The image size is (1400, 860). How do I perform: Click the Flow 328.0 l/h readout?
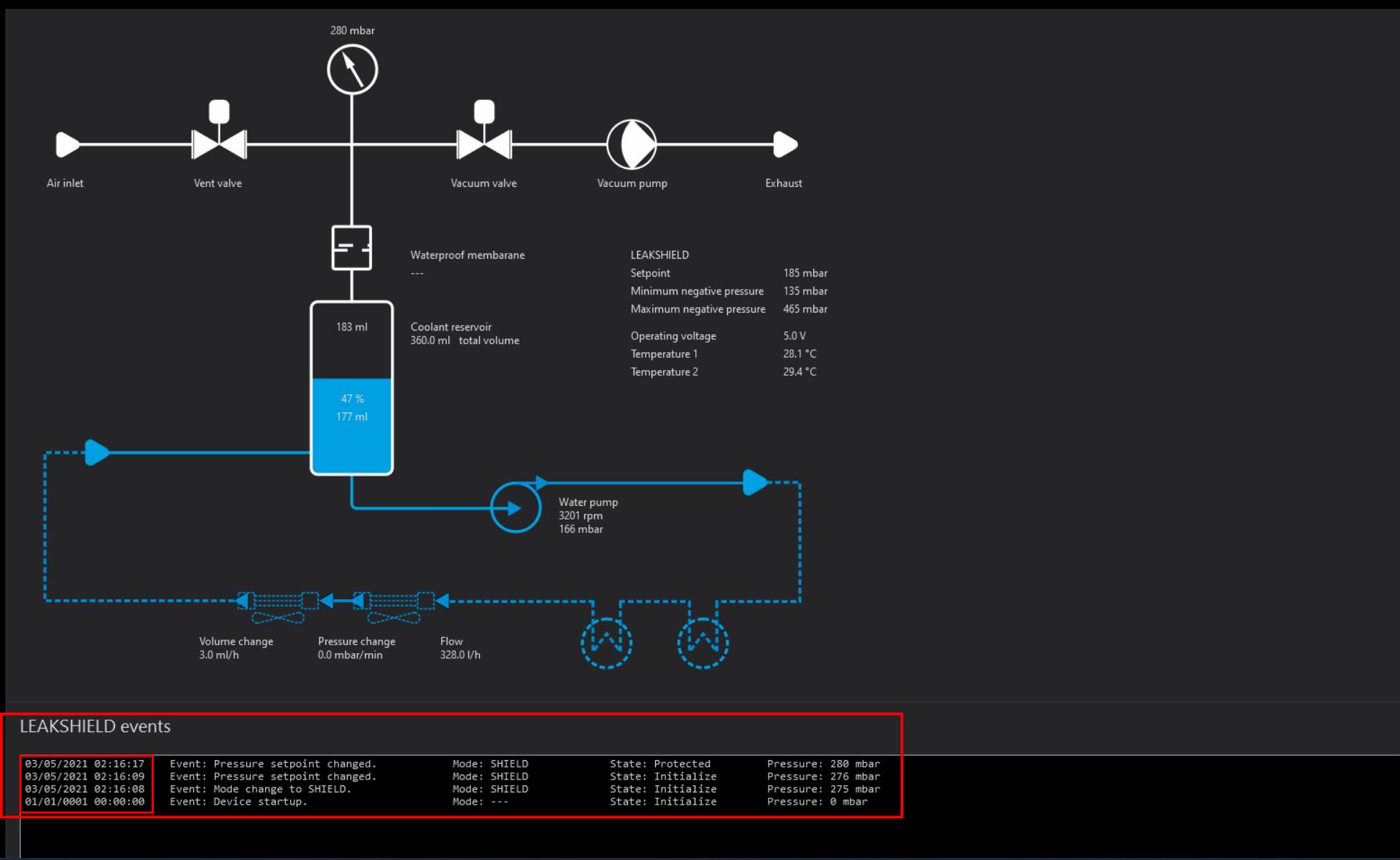(460, 655)
